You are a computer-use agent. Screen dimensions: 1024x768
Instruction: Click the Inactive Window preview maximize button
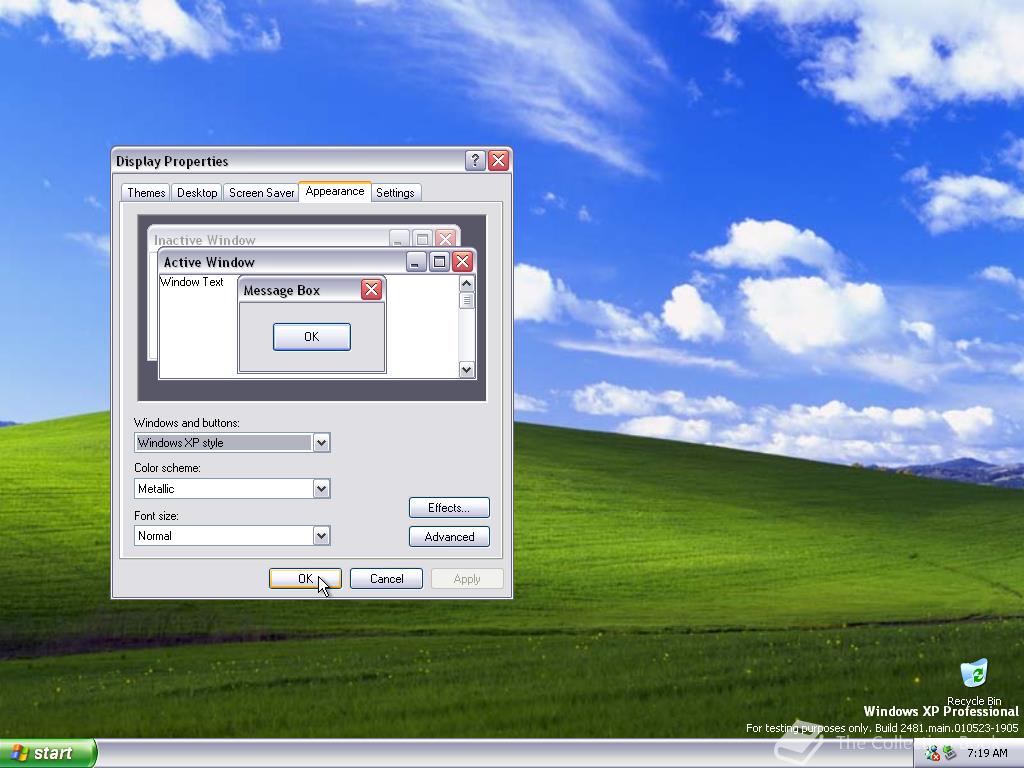coord(423,239)
